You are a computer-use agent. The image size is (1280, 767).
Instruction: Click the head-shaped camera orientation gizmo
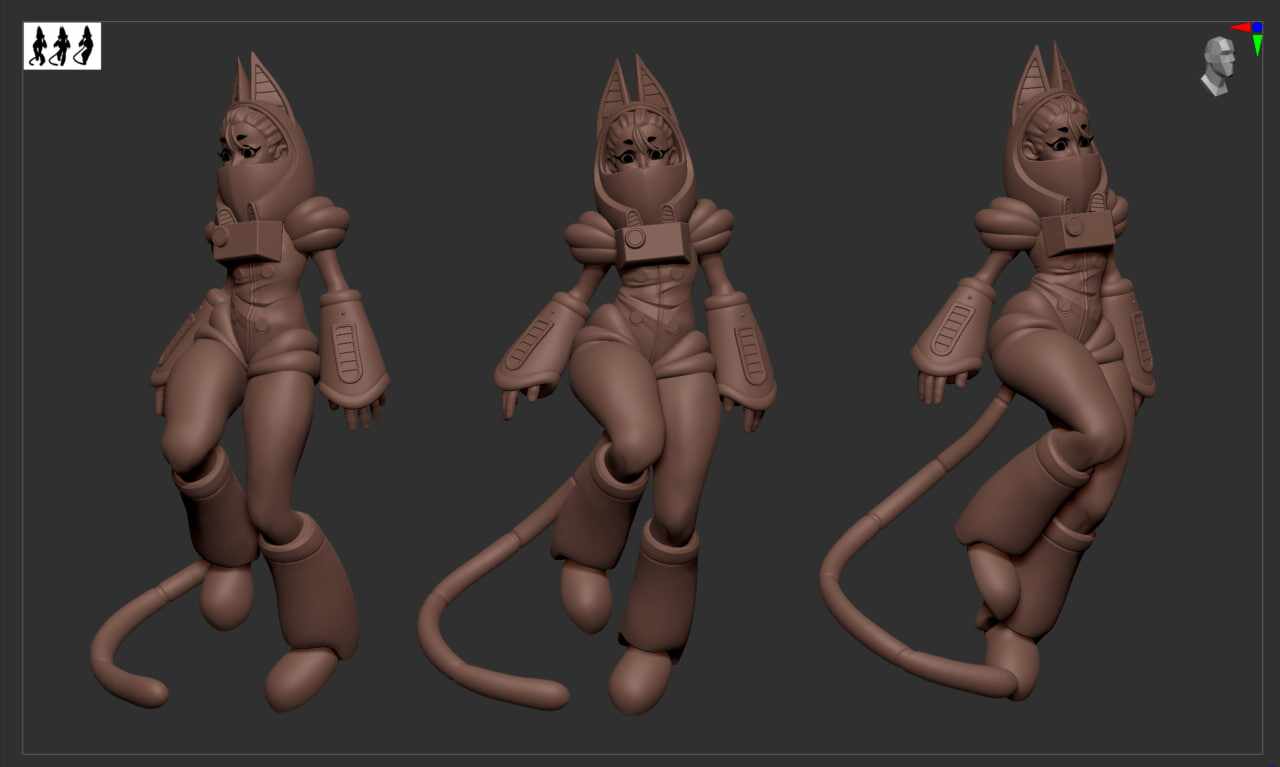(1218, 66)
